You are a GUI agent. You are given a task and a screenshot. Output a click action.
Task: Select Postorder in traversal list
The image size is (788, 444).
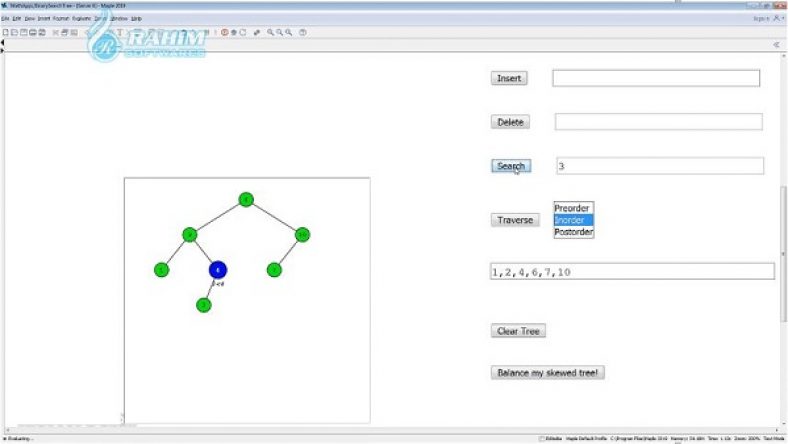tap(573, 232)
